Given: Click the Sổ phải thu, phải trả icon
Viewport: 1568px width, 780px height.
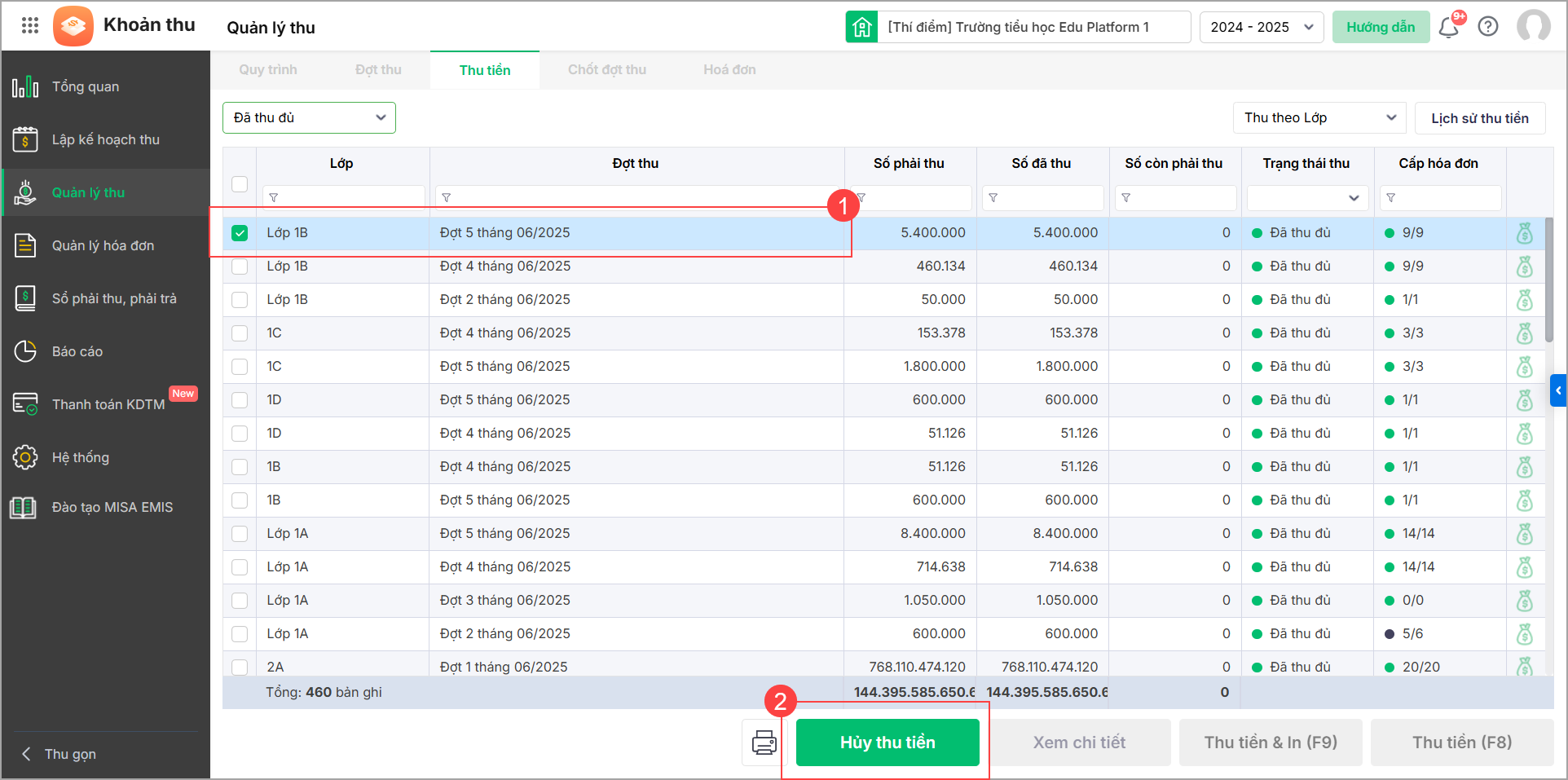Looking at the screenshot, I should pos(25,298).
